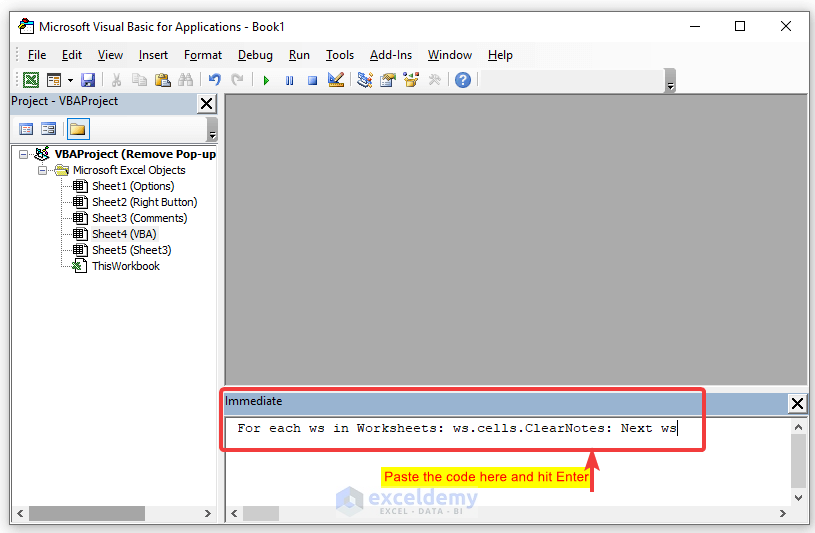Open Find with the binoculars icon
This screenshot has height=533, width=815.
[186, 80]
